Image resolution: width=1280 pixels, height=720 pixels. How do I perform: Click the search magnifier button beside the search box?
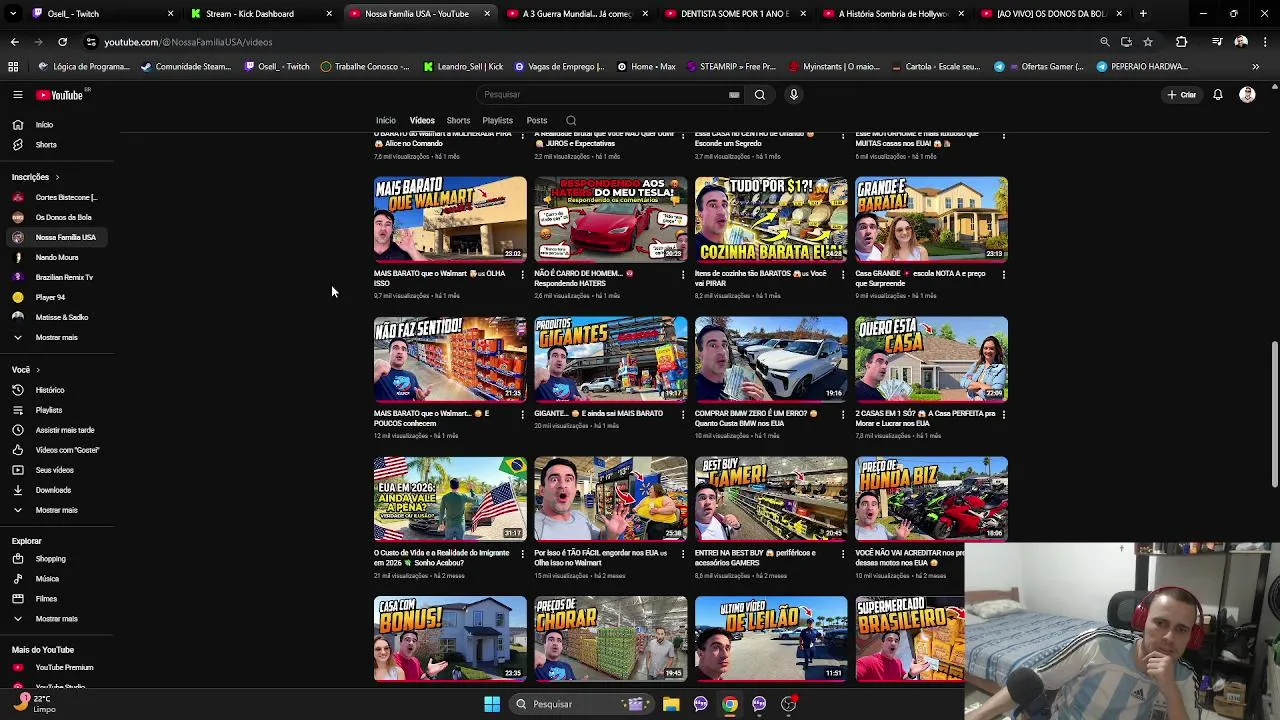(x=760, y=95)
